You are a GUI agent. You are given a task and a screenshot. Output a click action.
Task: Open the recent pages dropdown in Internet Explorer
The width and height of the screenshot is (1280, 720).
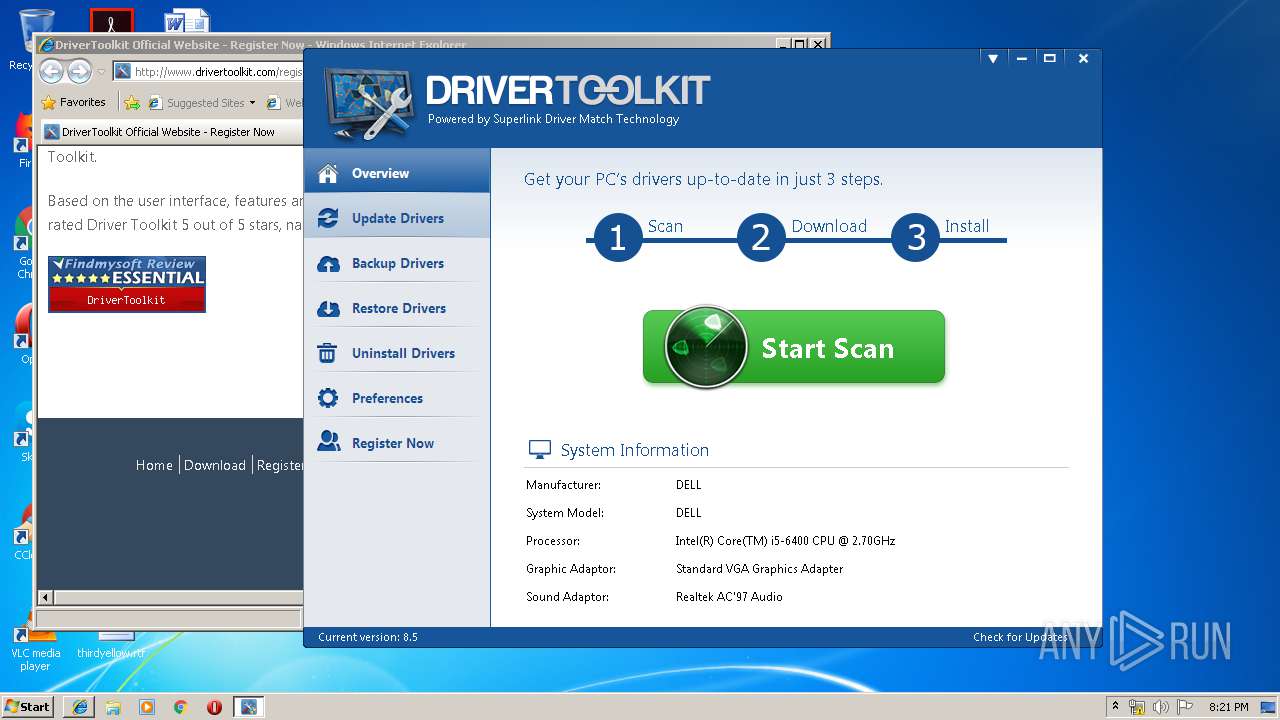(101, 72)
